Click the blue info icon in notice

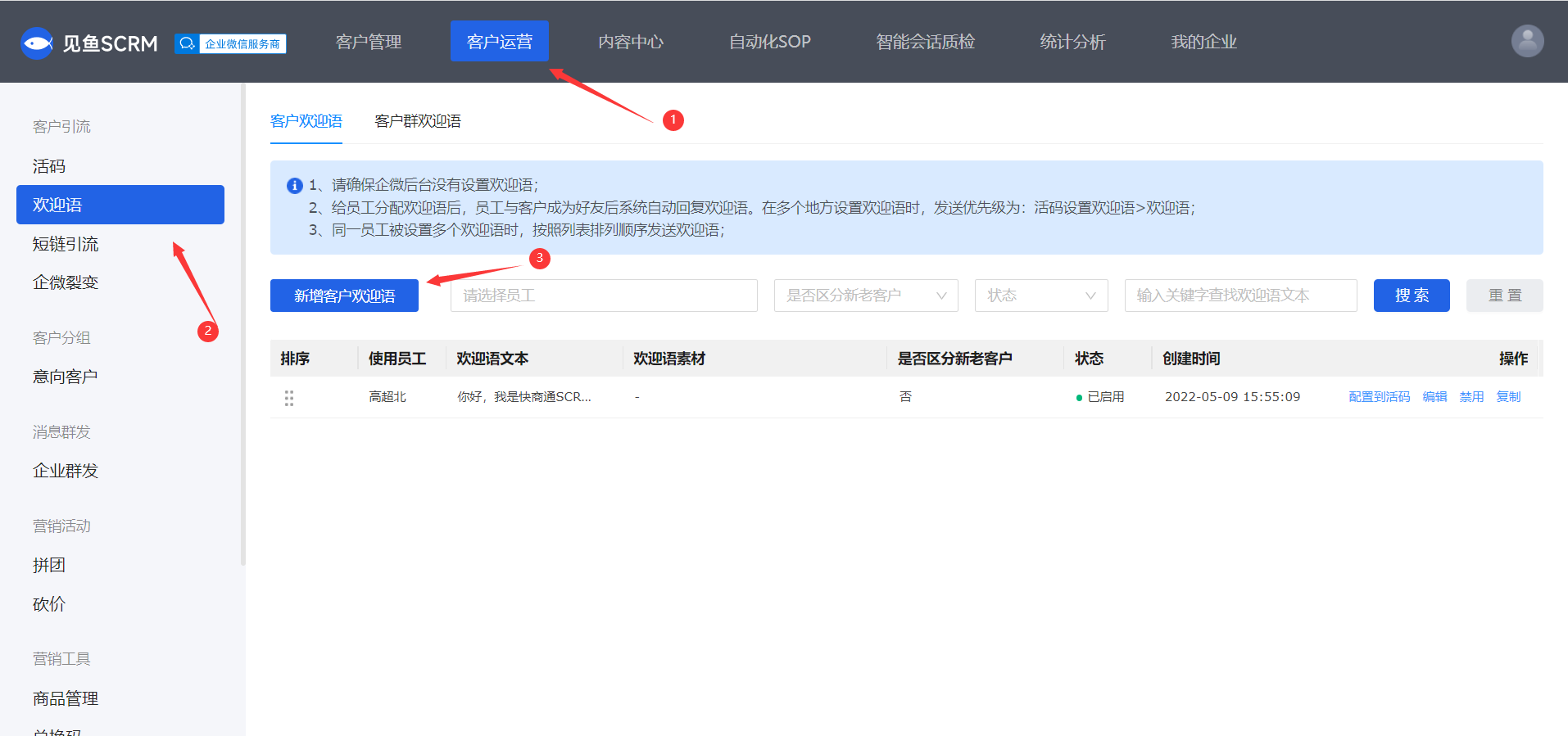coord(295,186)
